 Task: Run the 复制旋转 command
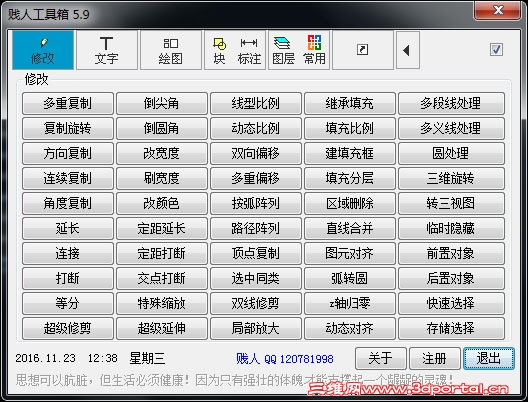coord(68,128)
